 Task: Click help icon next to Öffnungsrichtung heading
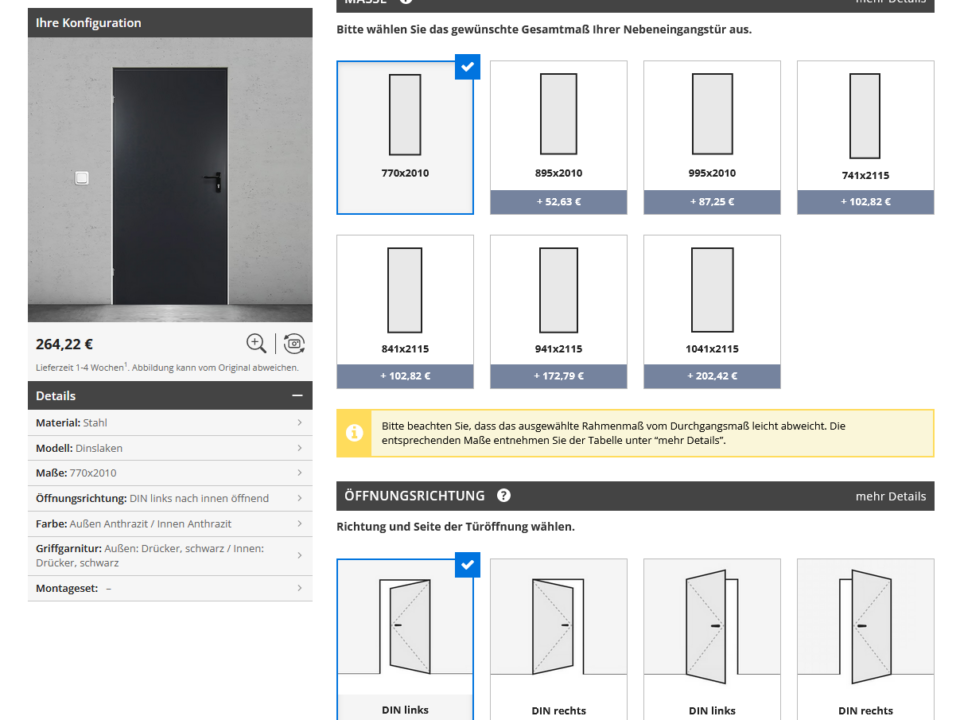pyautogui.click(x=504, y=496)
